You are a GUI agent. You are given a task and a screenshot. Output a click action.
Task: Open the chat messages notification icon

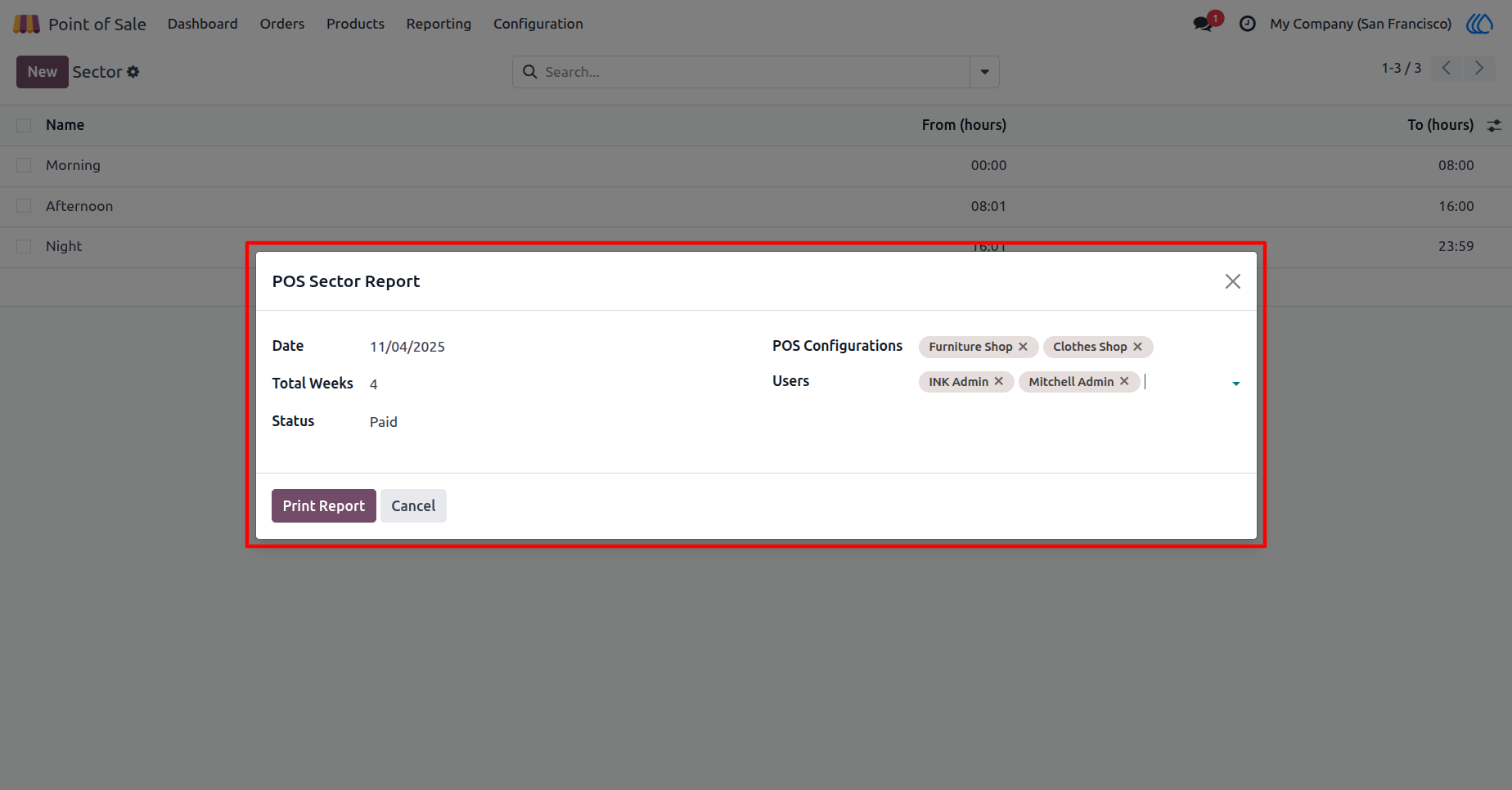[1204, 24]
